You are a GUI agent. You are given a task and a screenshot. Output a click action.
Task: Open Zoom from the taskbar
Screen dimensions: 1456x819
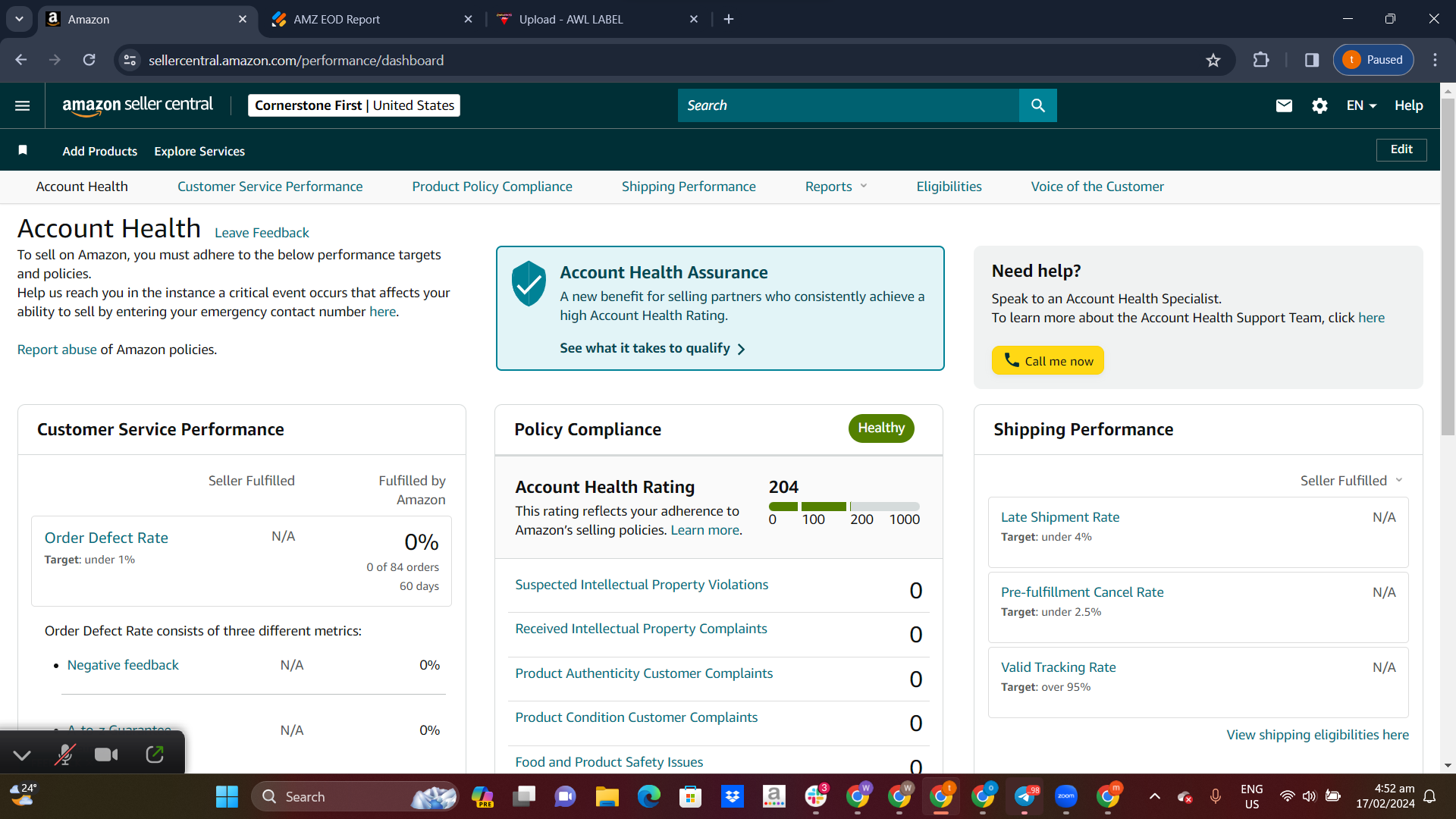point(1066,796)
